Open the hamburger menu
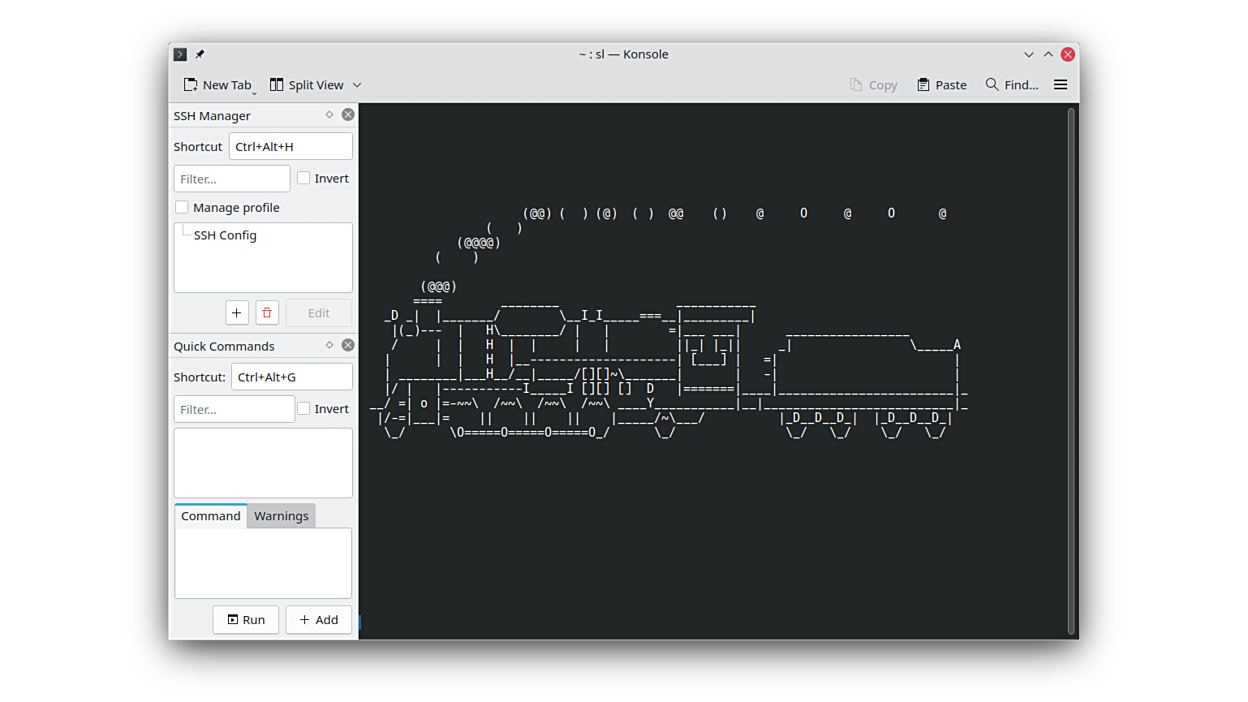The height and width of the screenshot is (702, 1248). 1060,85
